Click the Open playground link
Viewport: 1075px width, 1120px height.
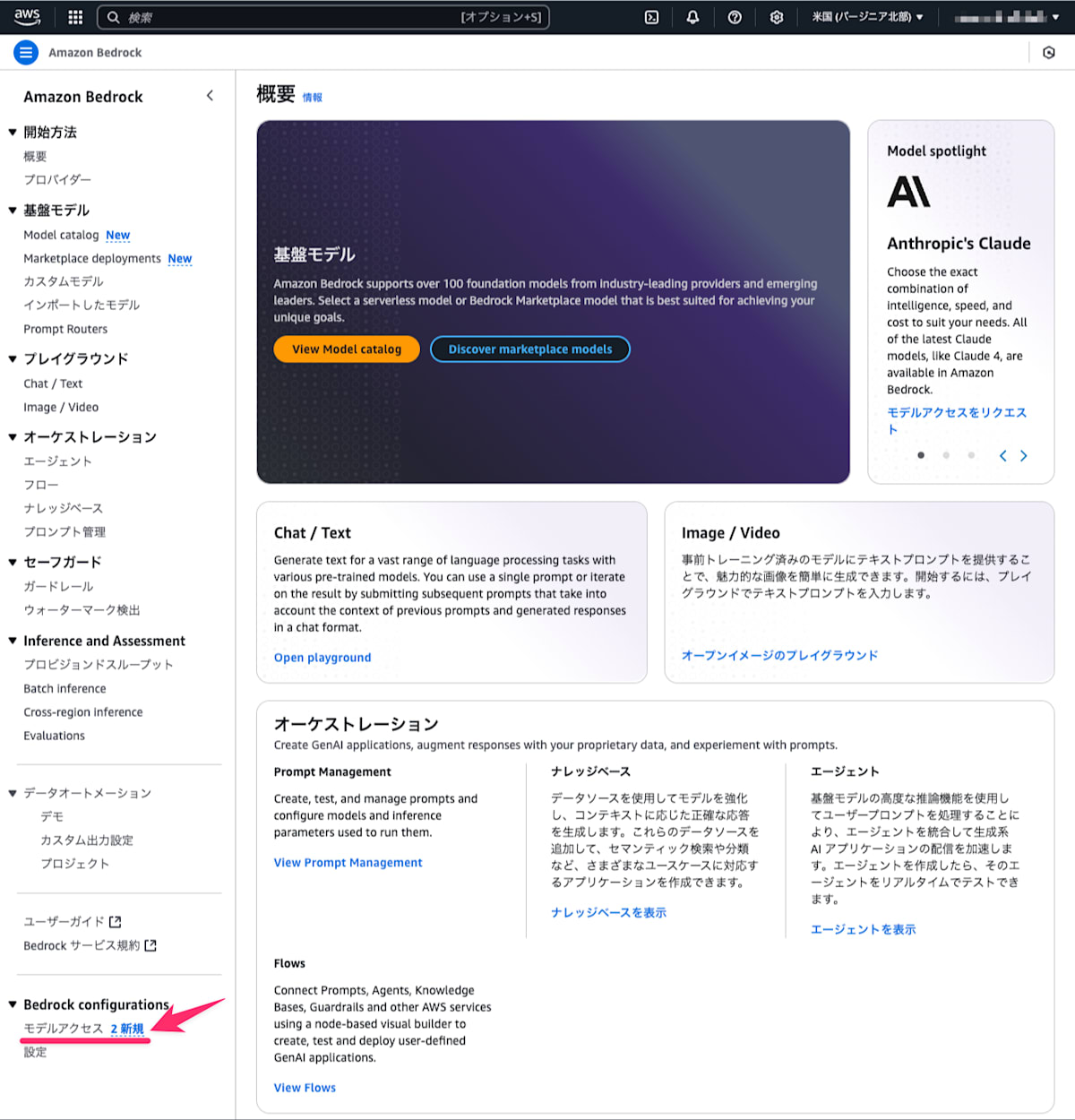322,658
